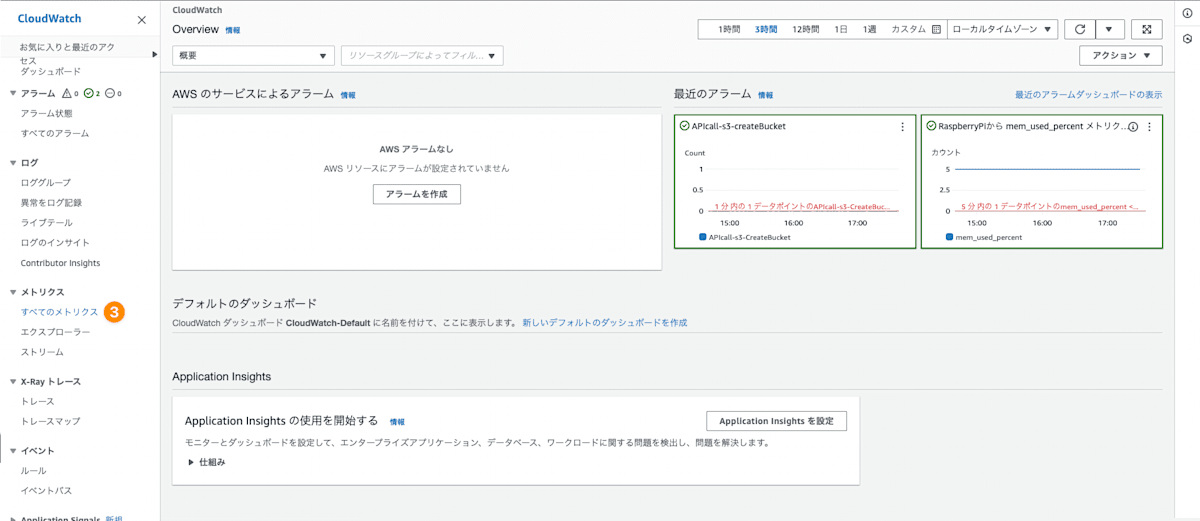Refresh the CloudWatch overview dashboard
This screenshot has height=521, width=1200.
tap(1079, 29)
